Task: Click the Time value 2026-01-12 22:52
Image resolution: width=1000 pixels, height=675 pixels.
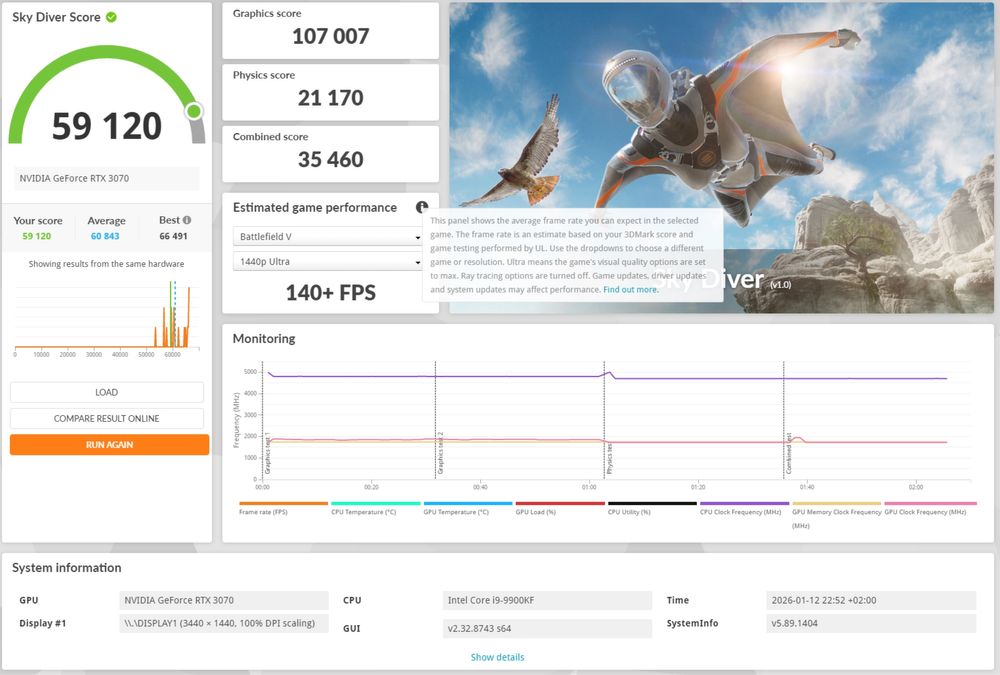Action: 871,600
